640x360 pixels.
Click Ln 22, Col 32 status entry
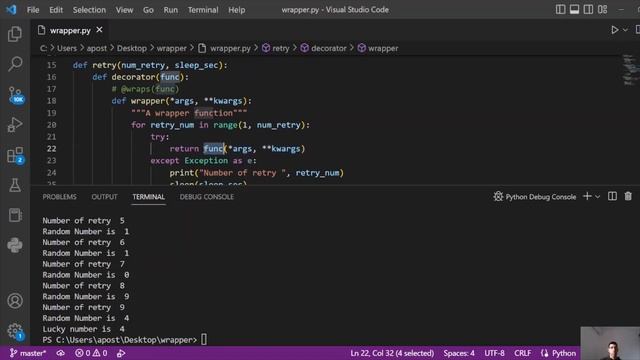392,353
